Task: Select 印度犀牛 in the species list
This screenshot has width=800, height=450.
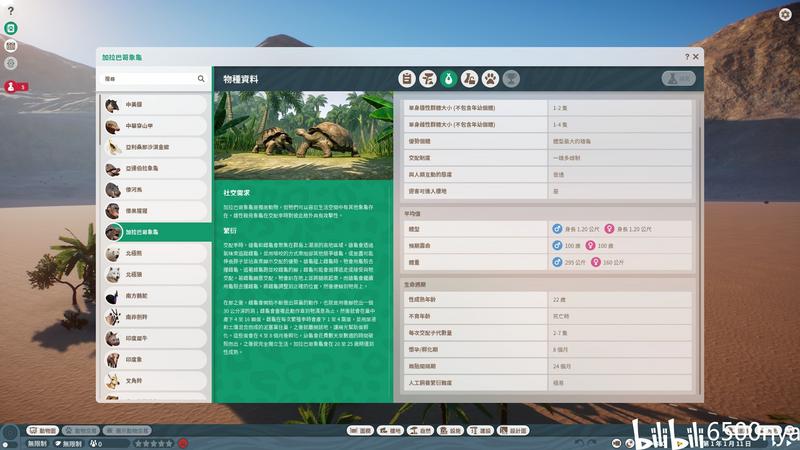Action: click(x=155, y=338)
